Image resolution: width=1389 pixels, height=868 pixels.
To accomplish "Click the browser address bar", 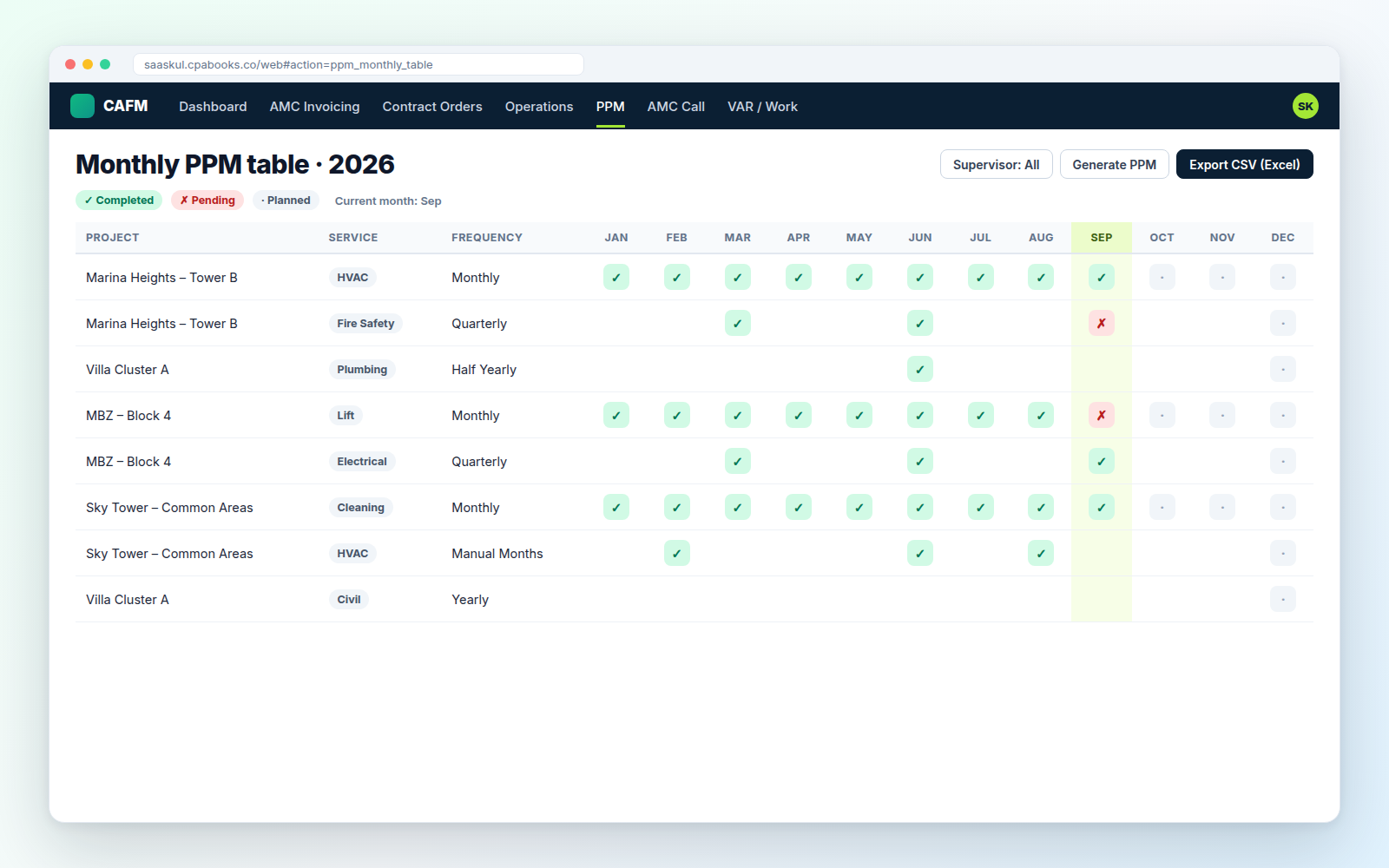I will 358,64.
